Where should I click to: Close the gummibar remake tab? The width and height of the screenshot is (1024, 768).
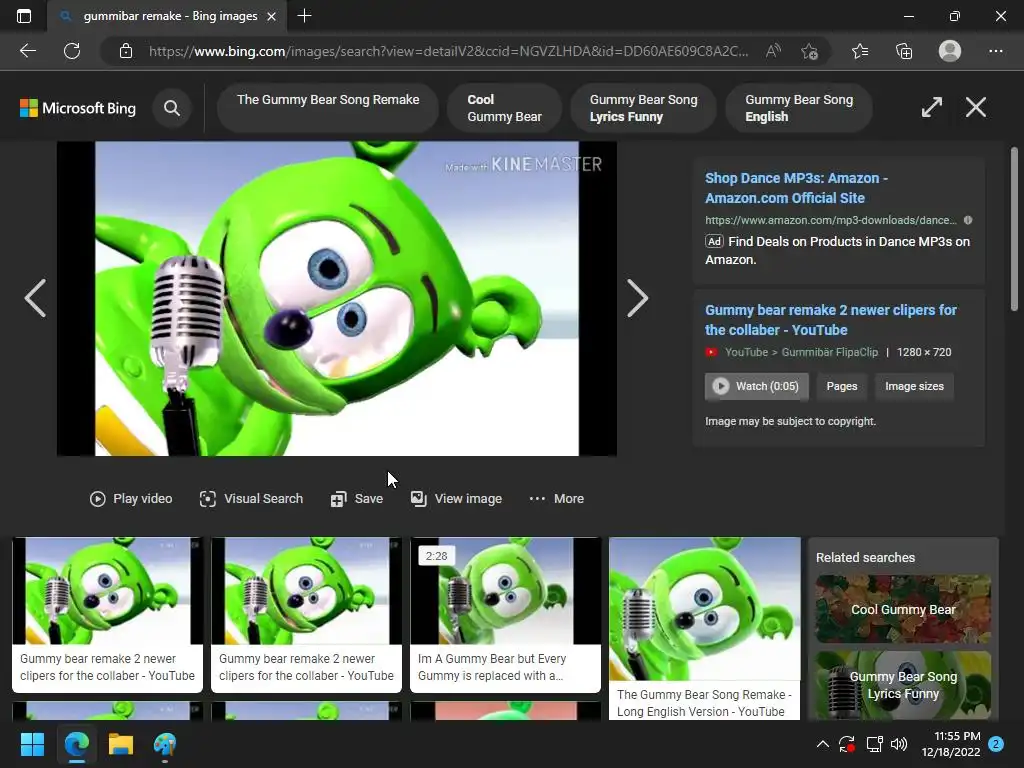click(x=271, y=16)
